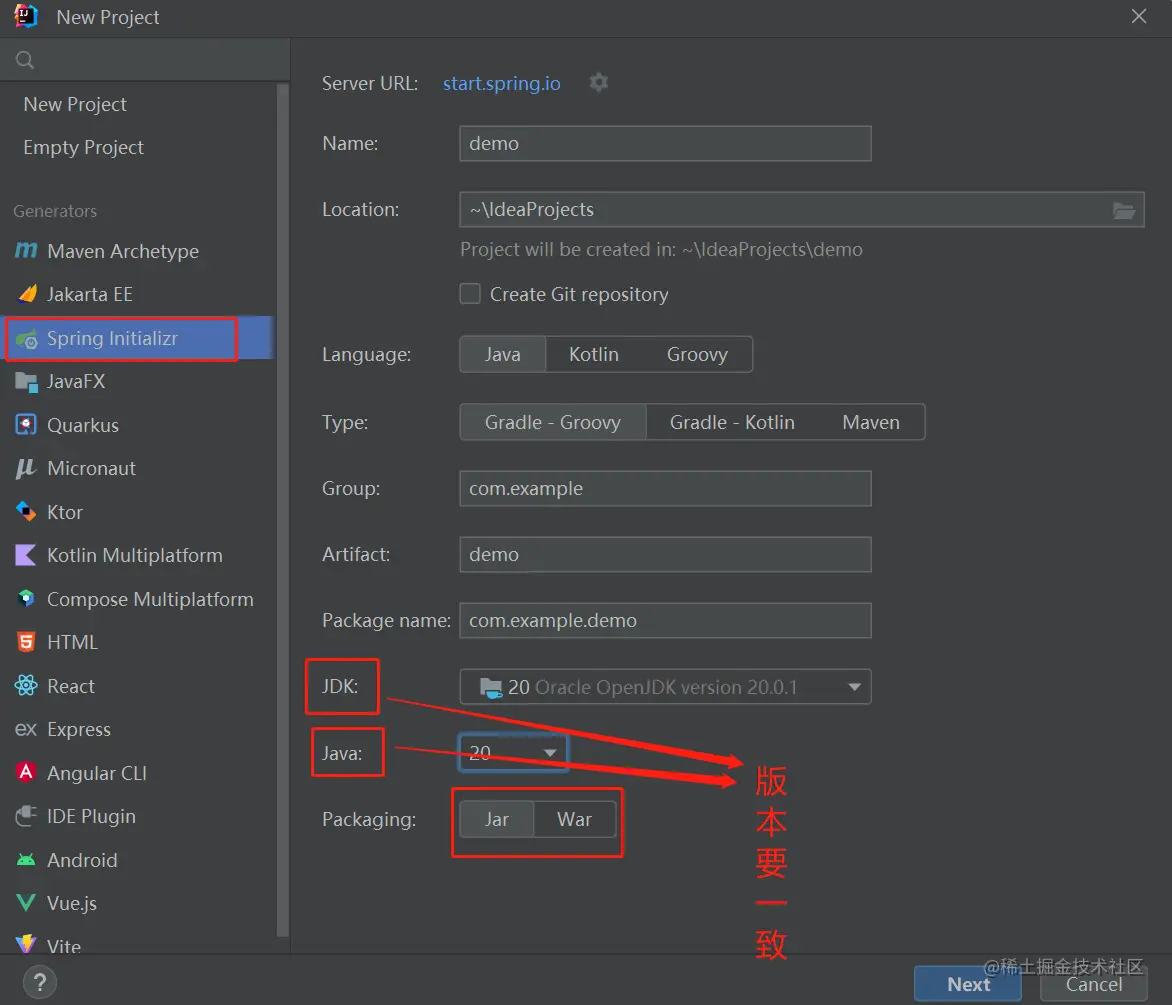
Task: Select Groovy as language
Action: click(x=697, y=354)
